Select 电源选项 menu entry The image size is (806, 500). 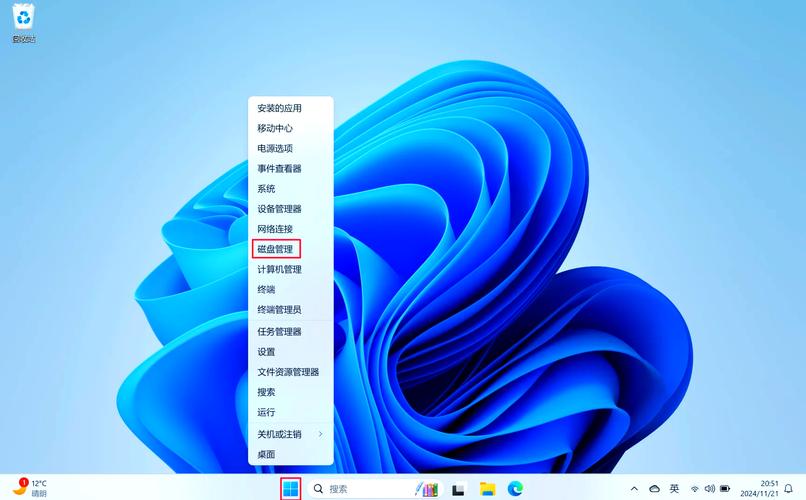tap(275, 148)
